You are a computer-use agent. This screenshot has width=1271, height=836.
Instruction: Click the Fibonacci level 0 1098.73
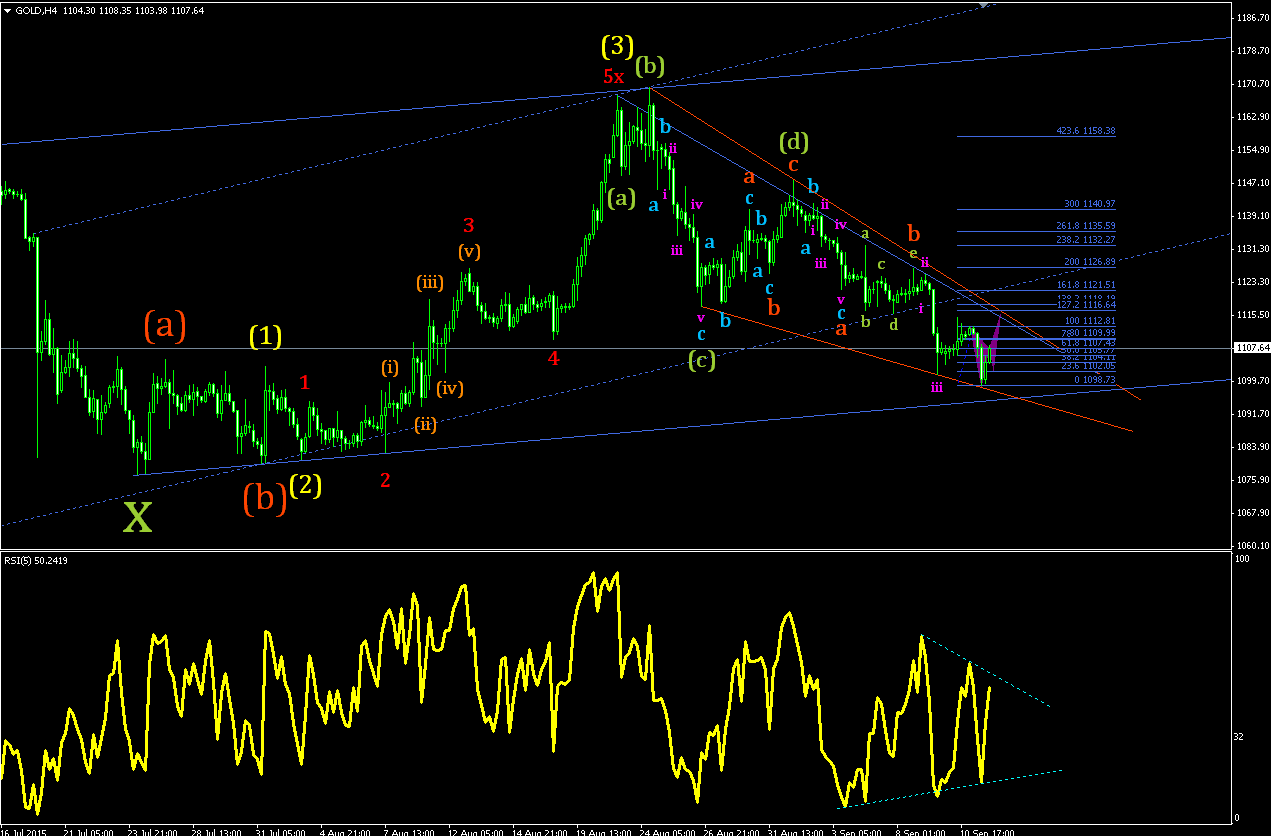point(1095,380)
